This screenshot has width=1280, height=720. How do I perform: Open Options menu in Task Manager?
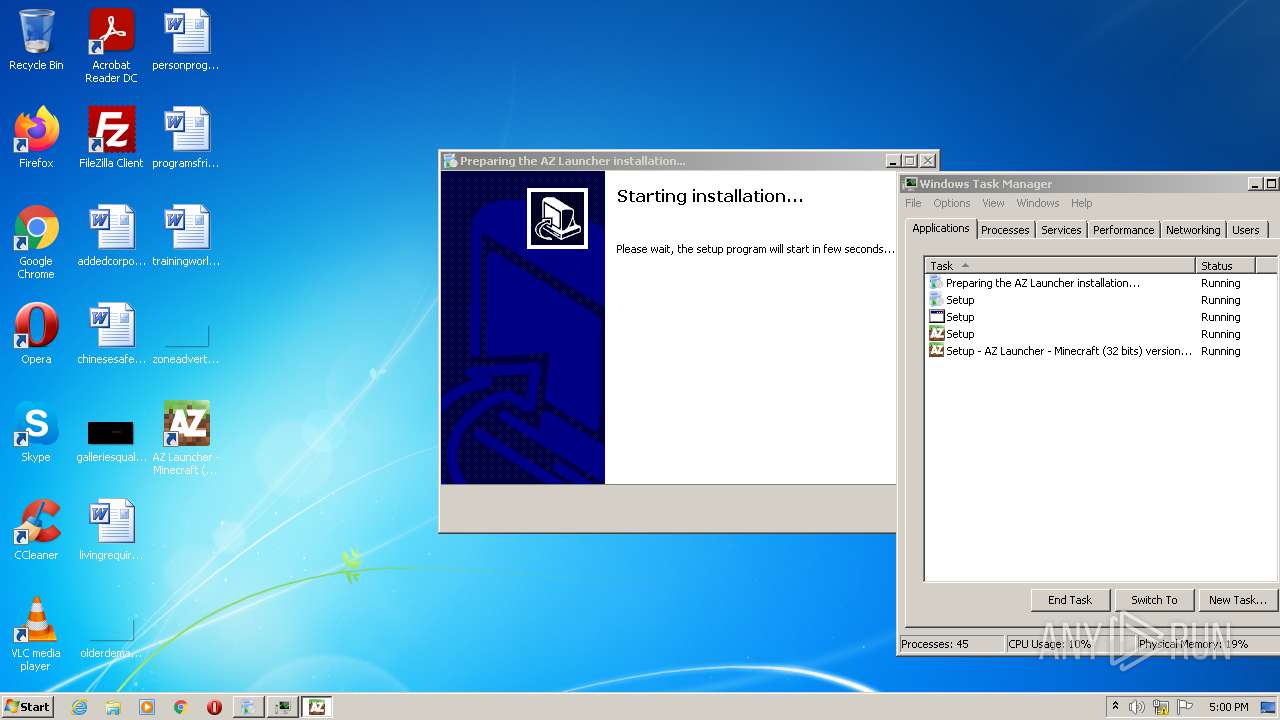[952, 203]
